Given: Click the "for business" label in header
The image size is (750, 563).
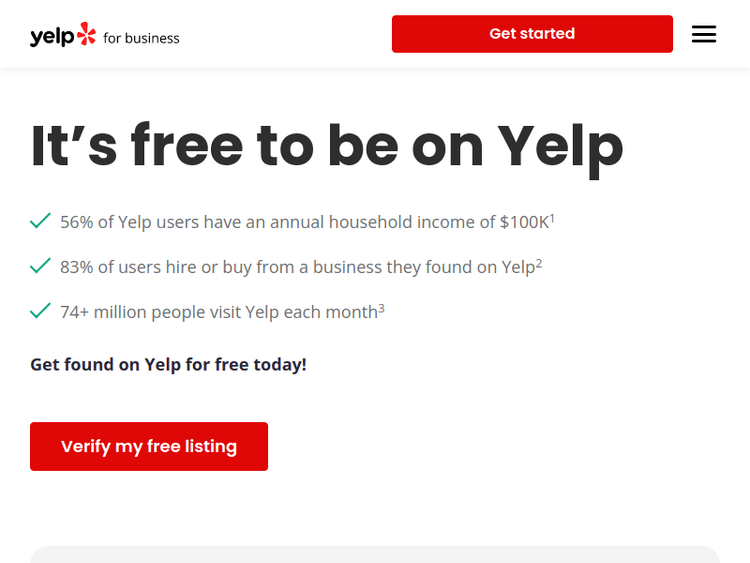Looking at the screenshot, I should pos(142,38).
